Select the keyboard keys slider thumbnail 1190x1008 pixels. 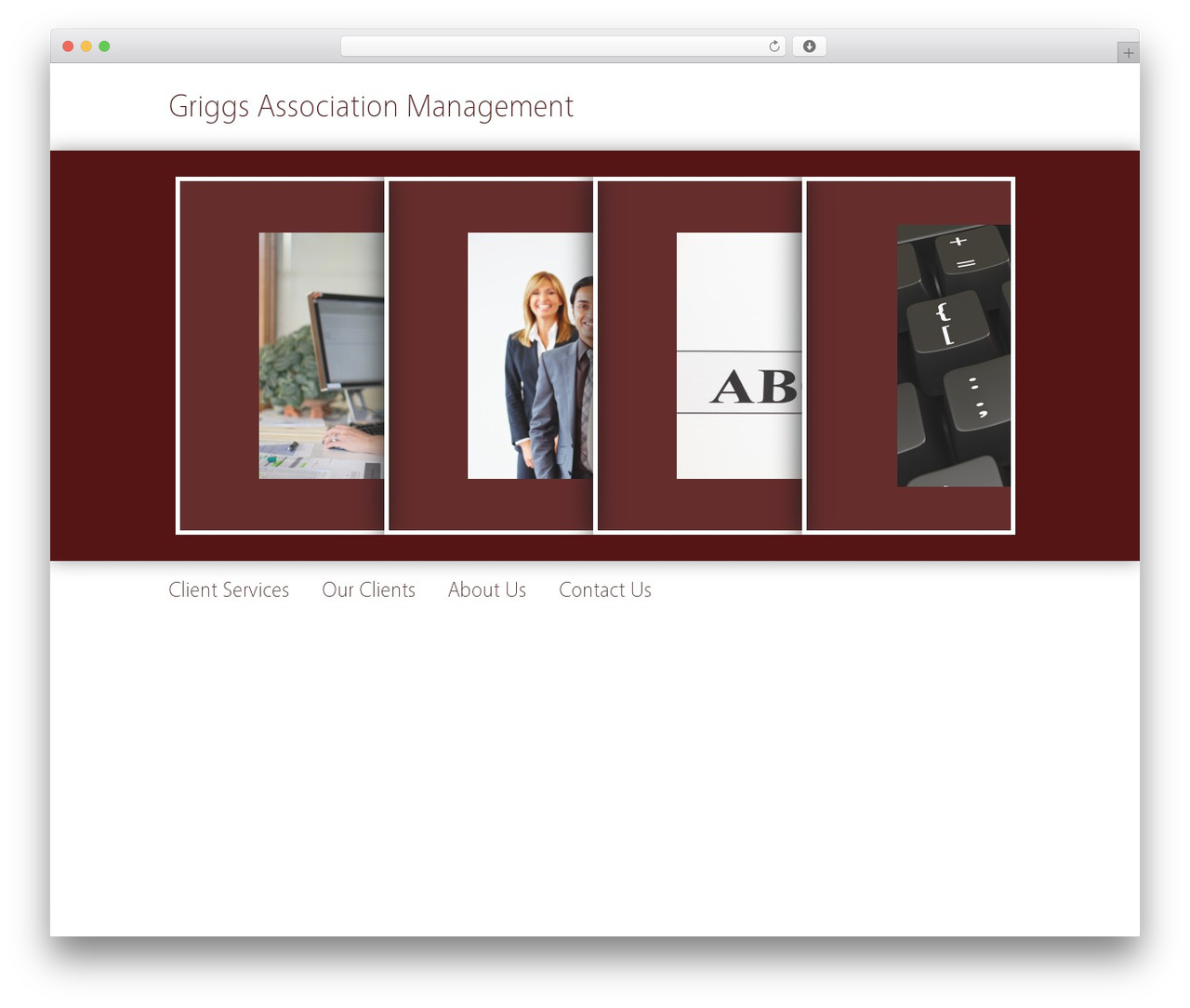tap(954, 355)
